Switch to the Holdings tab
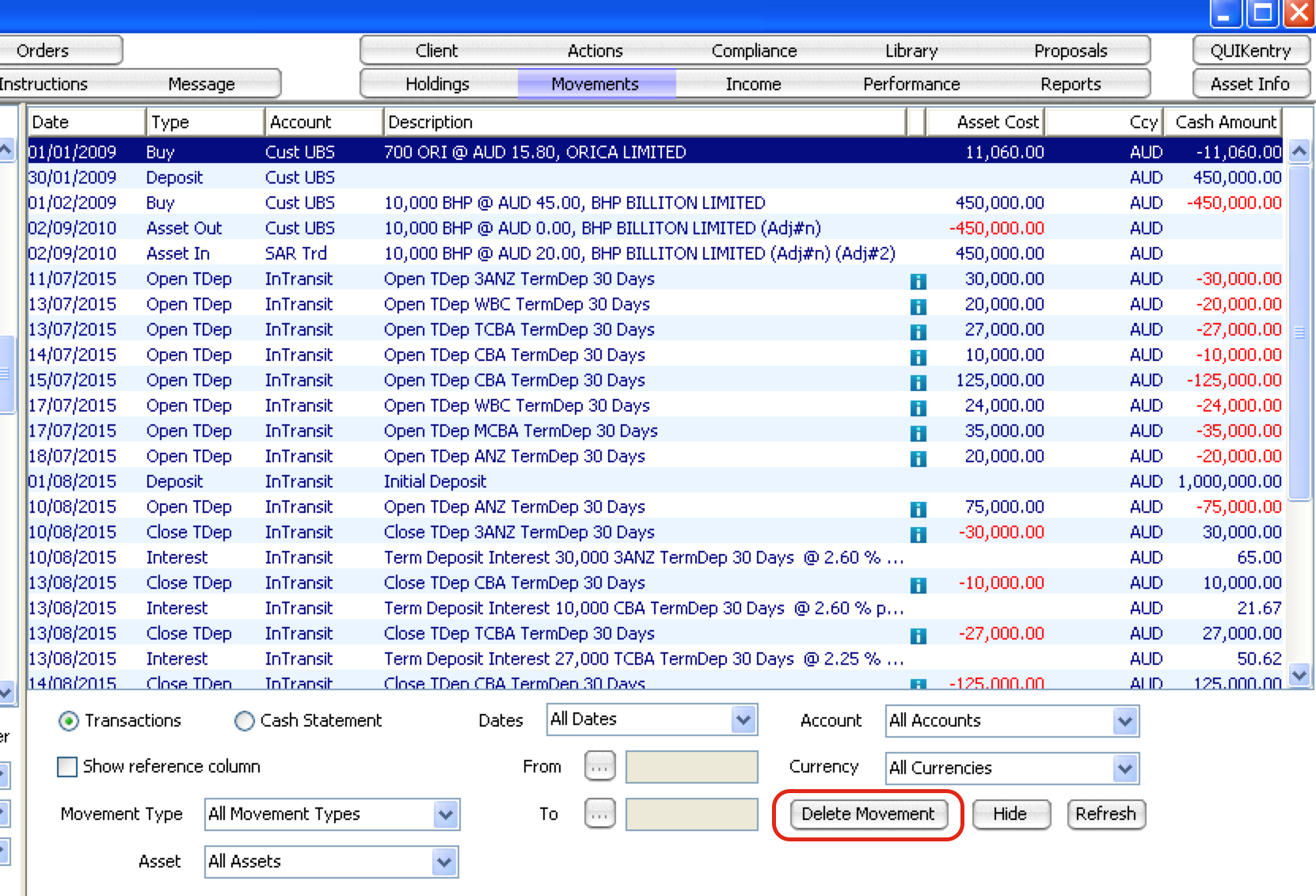The width and height of the screenshot is (1316, 896). pyautogui.click(x=437, y=84)
